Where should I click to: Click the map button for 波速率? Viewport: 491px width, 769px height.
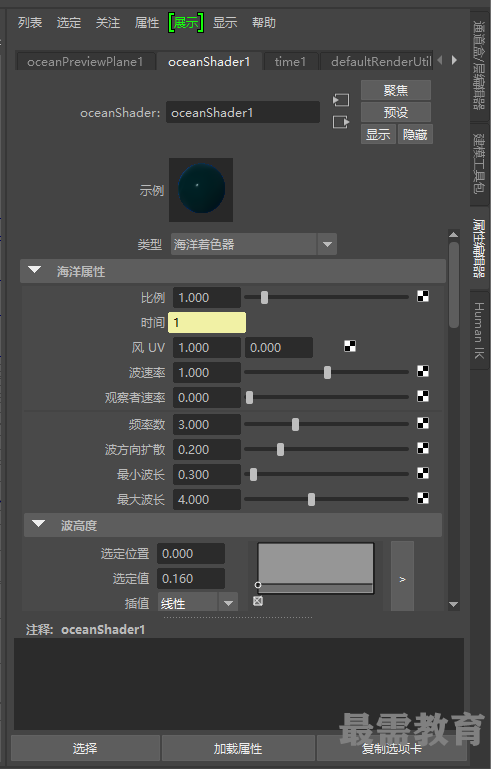[x=423, y=371]
